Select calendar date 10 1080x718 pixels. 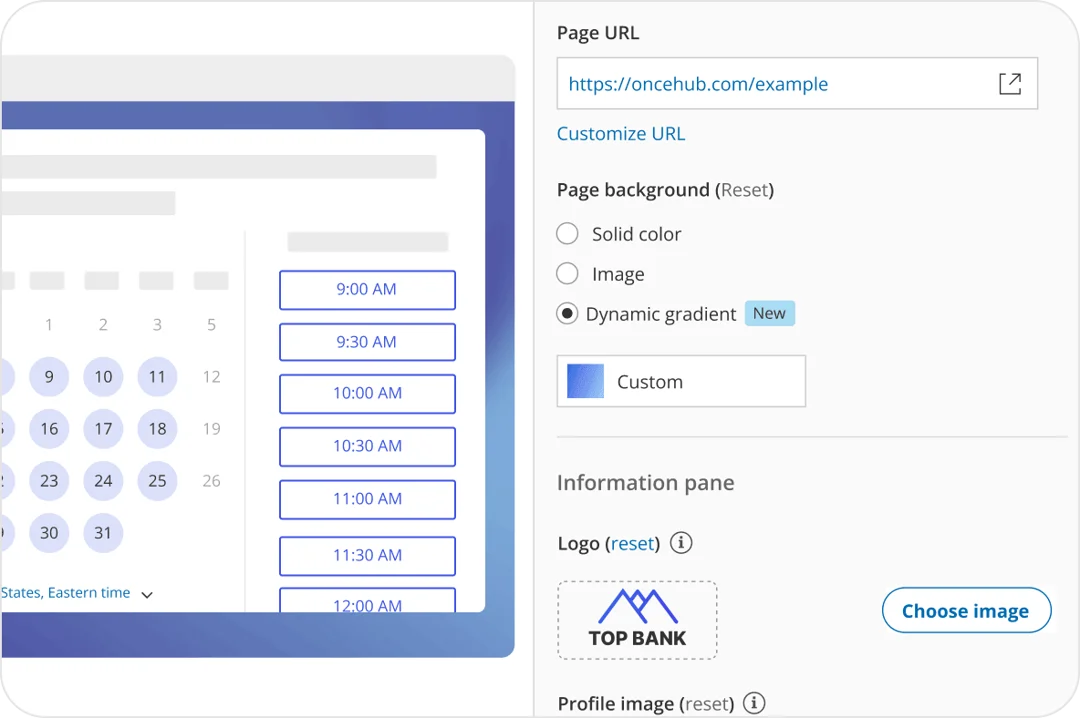click(x=103, y=377)
